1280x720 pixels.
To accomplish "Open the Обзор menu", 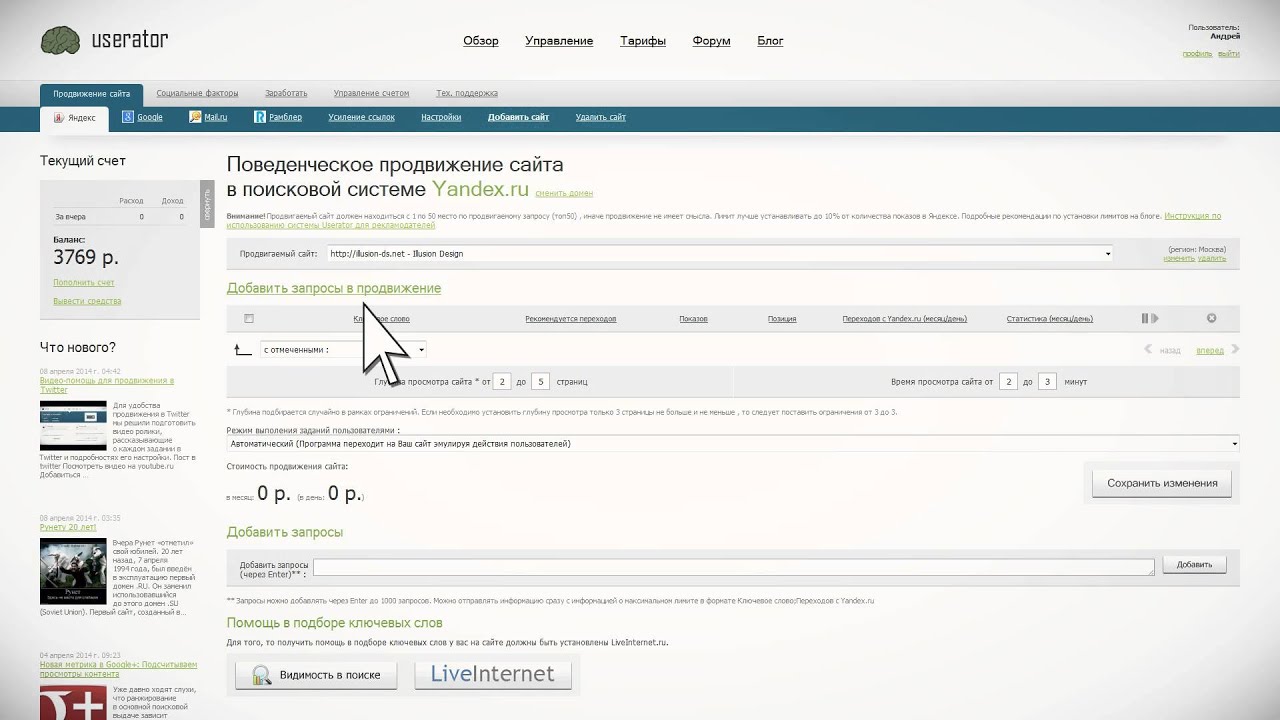I will pyautogui.click(x=481, y=41).
